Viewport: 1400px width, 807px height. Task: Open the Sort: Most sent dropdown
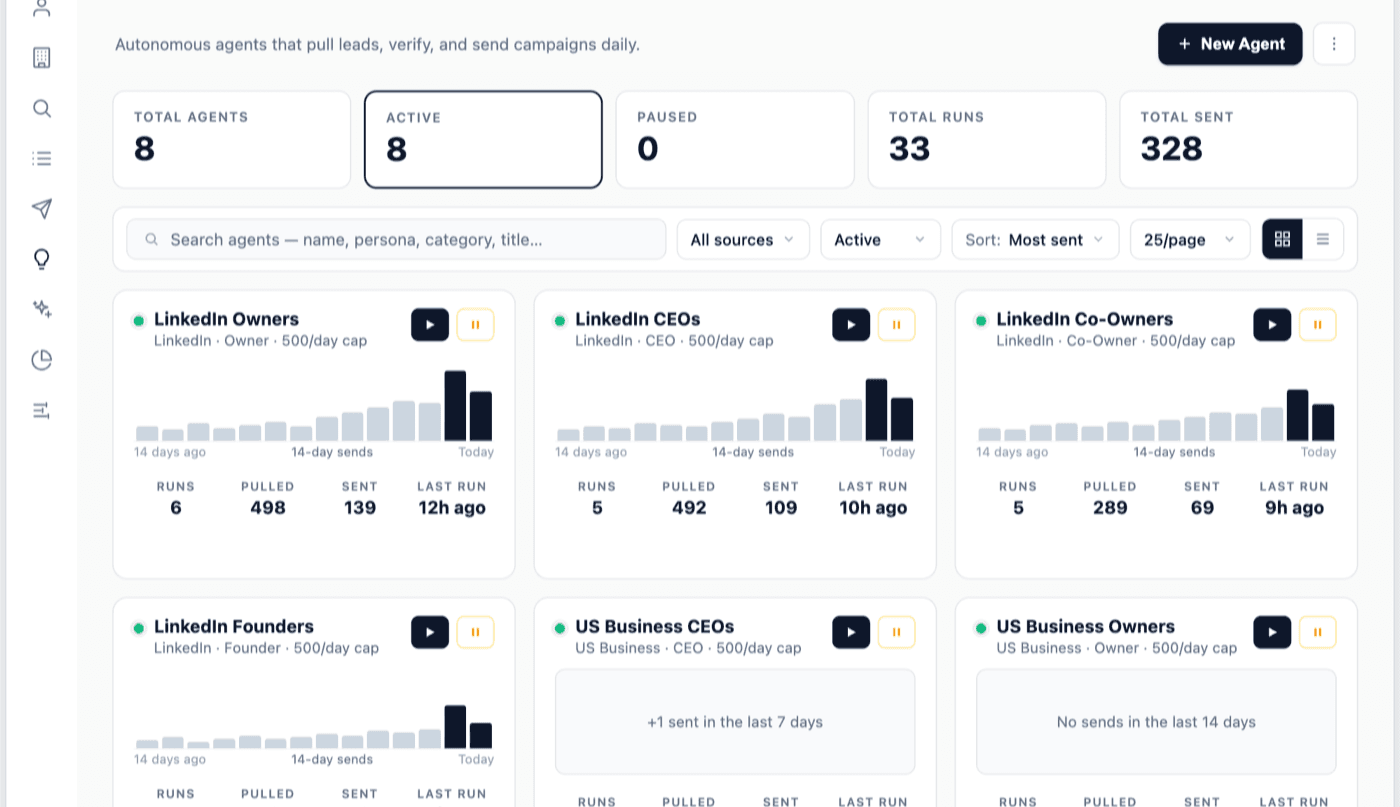click(1035, 240)
